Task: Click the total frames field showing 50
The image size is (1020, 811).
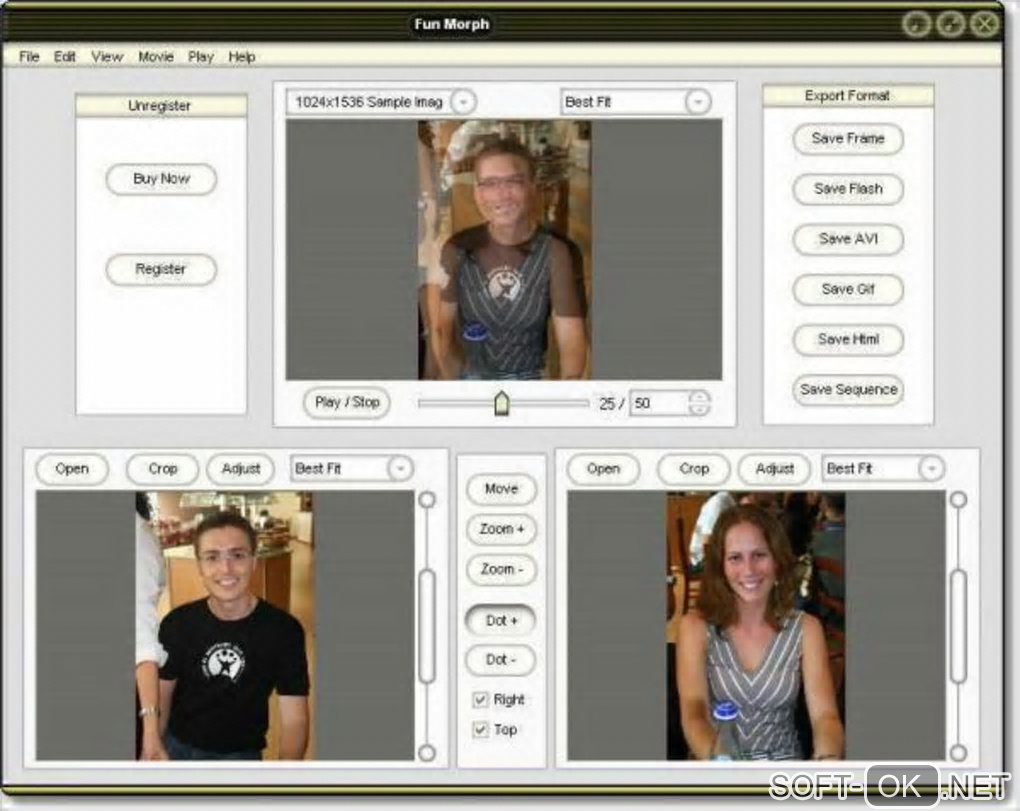Action: 659,403
